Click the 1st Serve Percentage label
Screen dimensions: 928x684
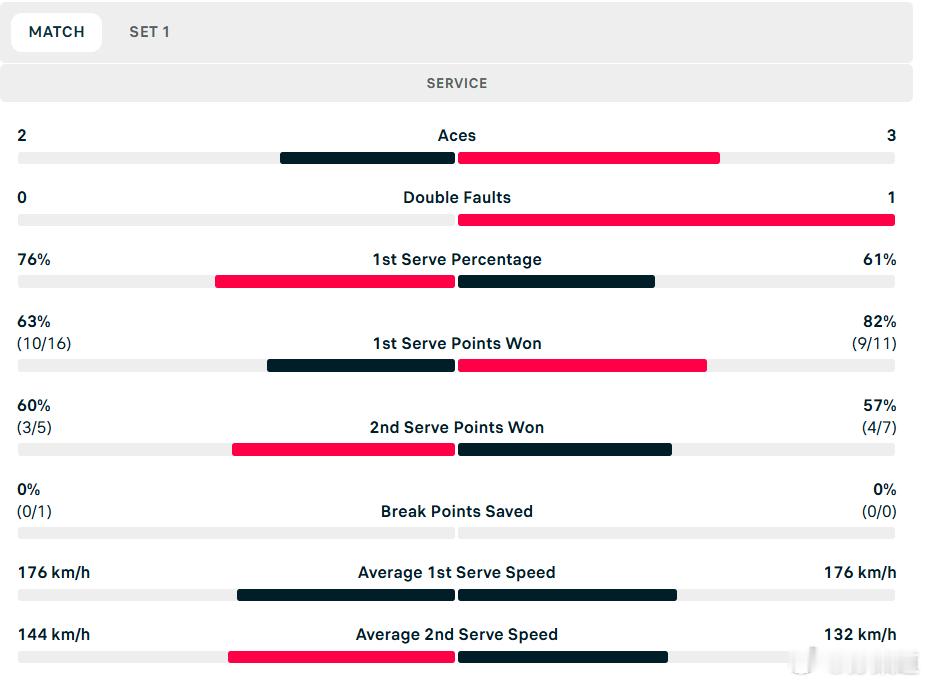pyautogui.click(x=456, y=260)
